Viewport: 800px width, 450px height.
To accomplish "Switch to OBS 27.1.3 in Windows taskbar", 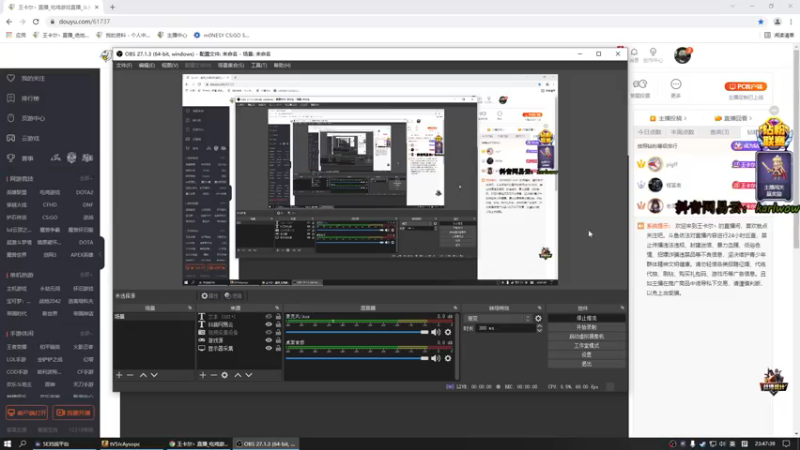I will pos(265,444).
